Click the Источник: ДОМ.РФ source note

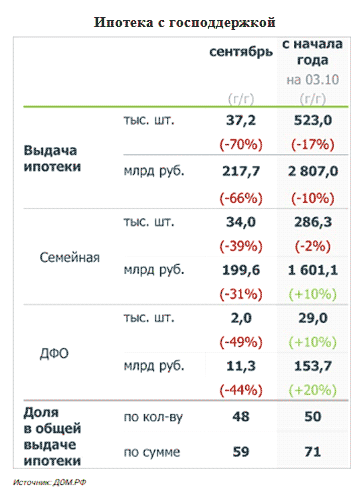pyautogui.click(x=50, y=482)
